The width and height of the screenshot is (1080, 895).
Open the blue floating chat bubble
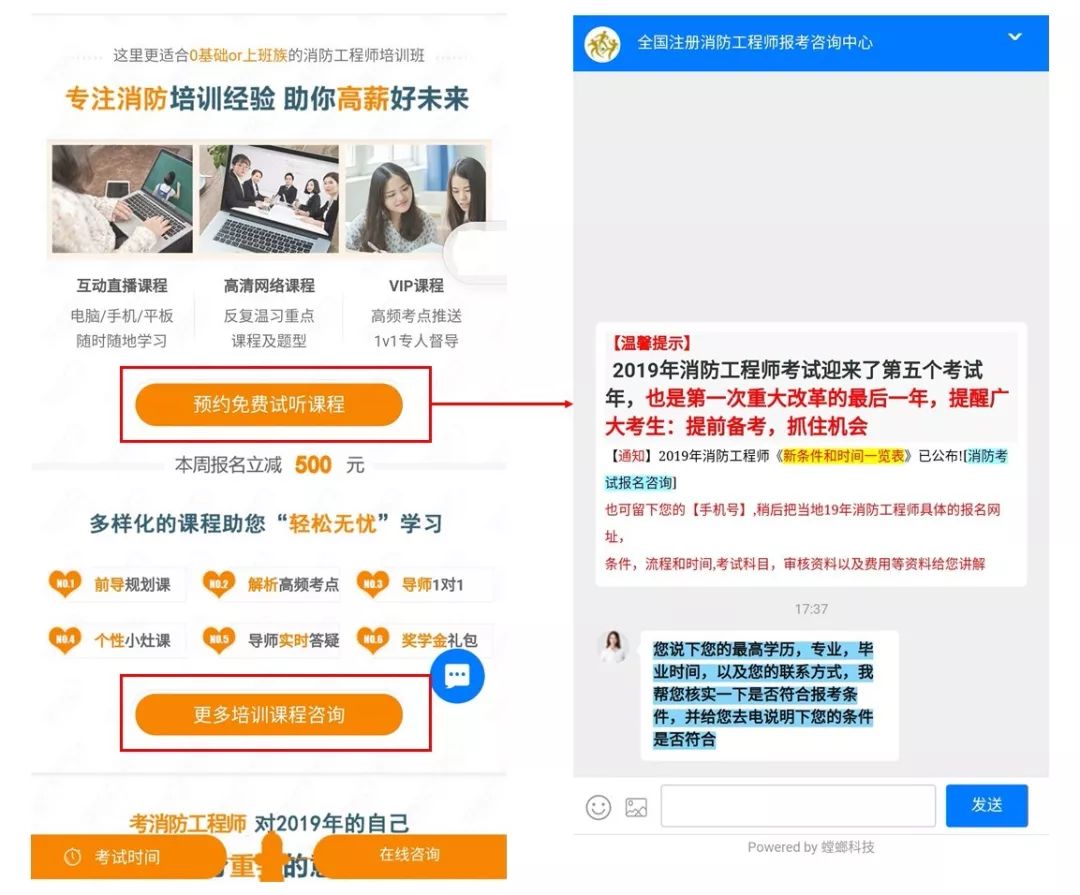[457, 677]
